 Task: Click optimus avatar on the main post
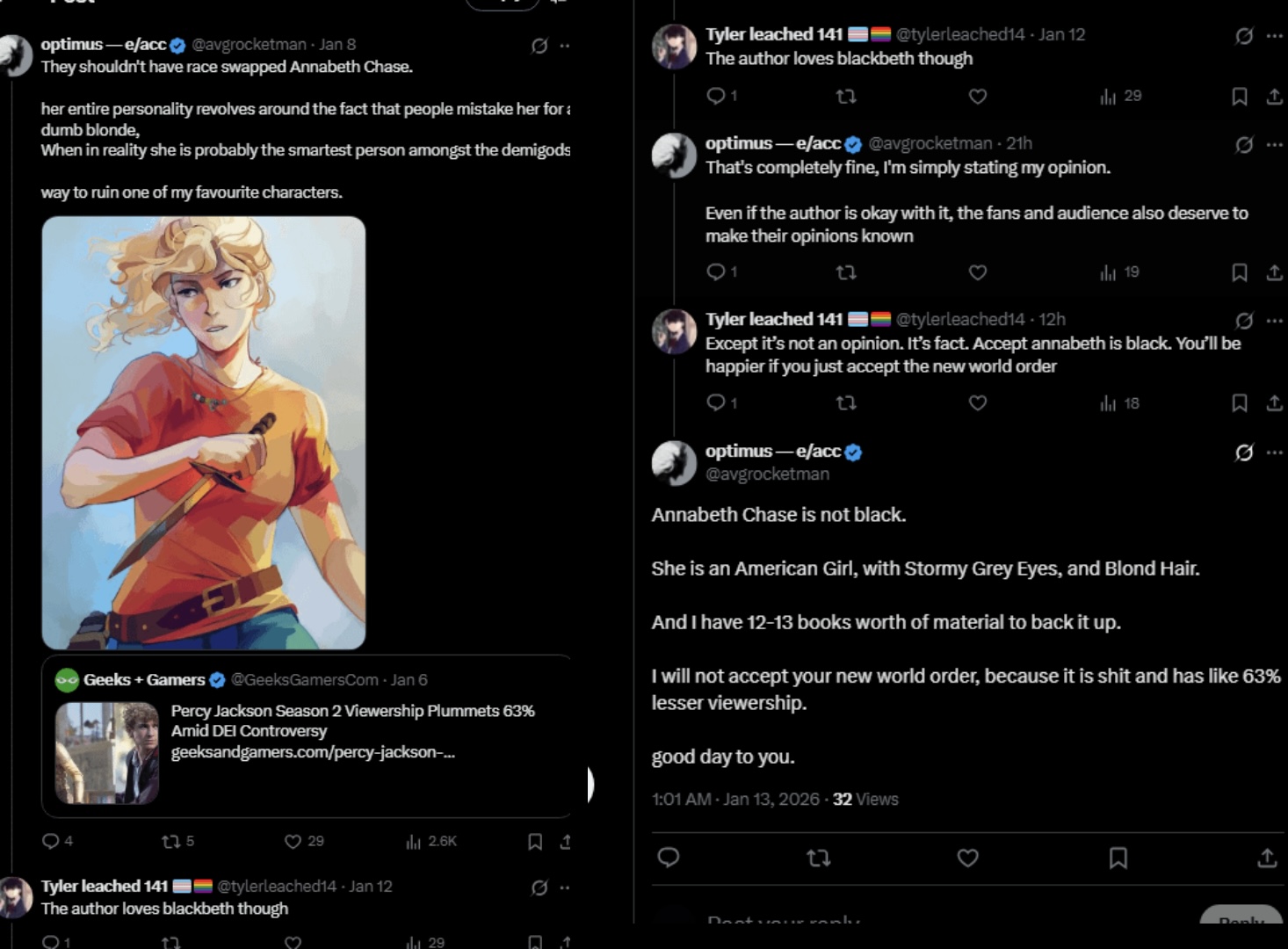coord(674,462)
